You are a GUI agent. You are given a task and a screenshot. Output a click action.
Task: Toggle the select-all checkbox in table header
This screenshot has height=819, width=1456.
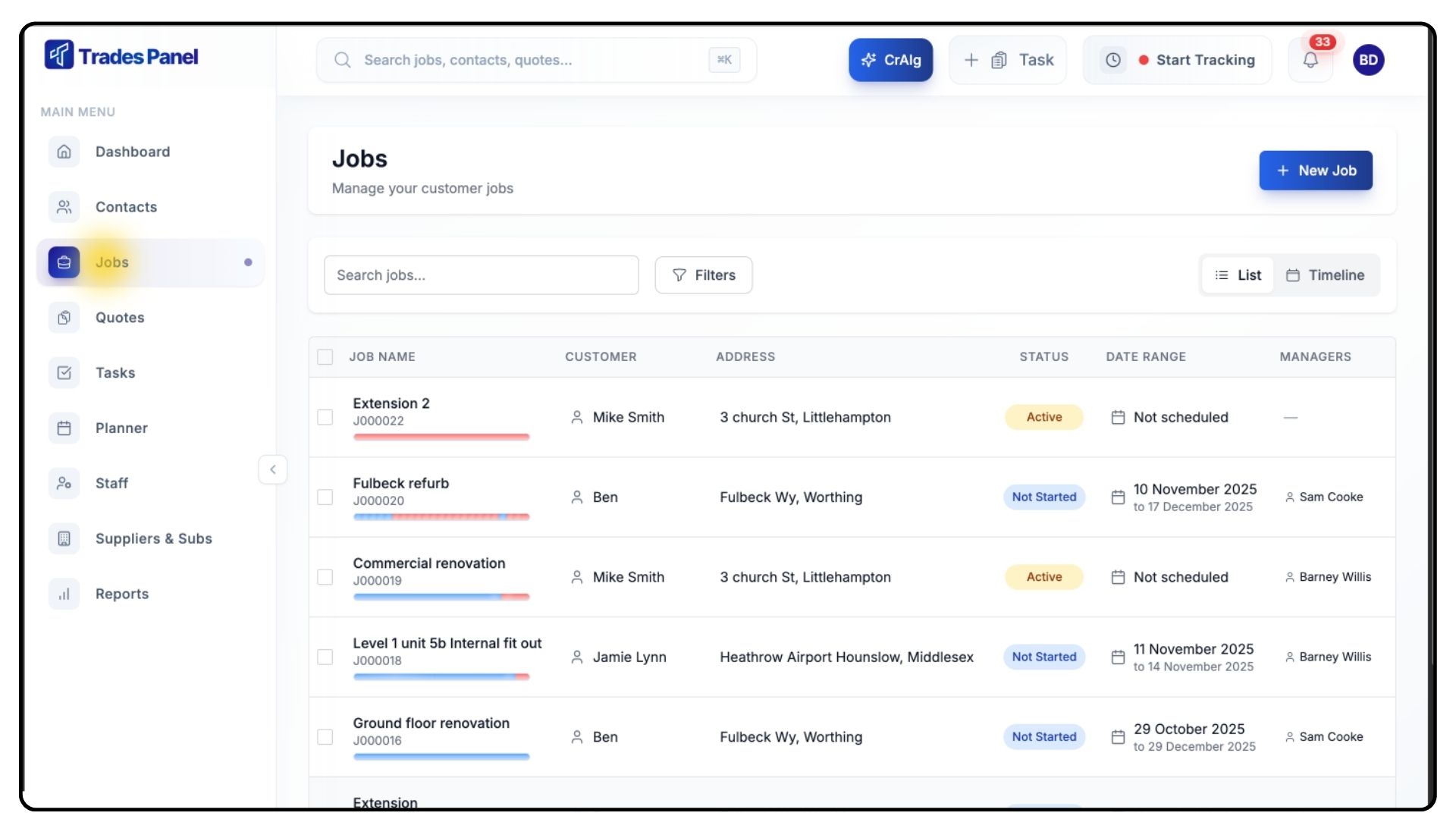click(x=325, y=357)
